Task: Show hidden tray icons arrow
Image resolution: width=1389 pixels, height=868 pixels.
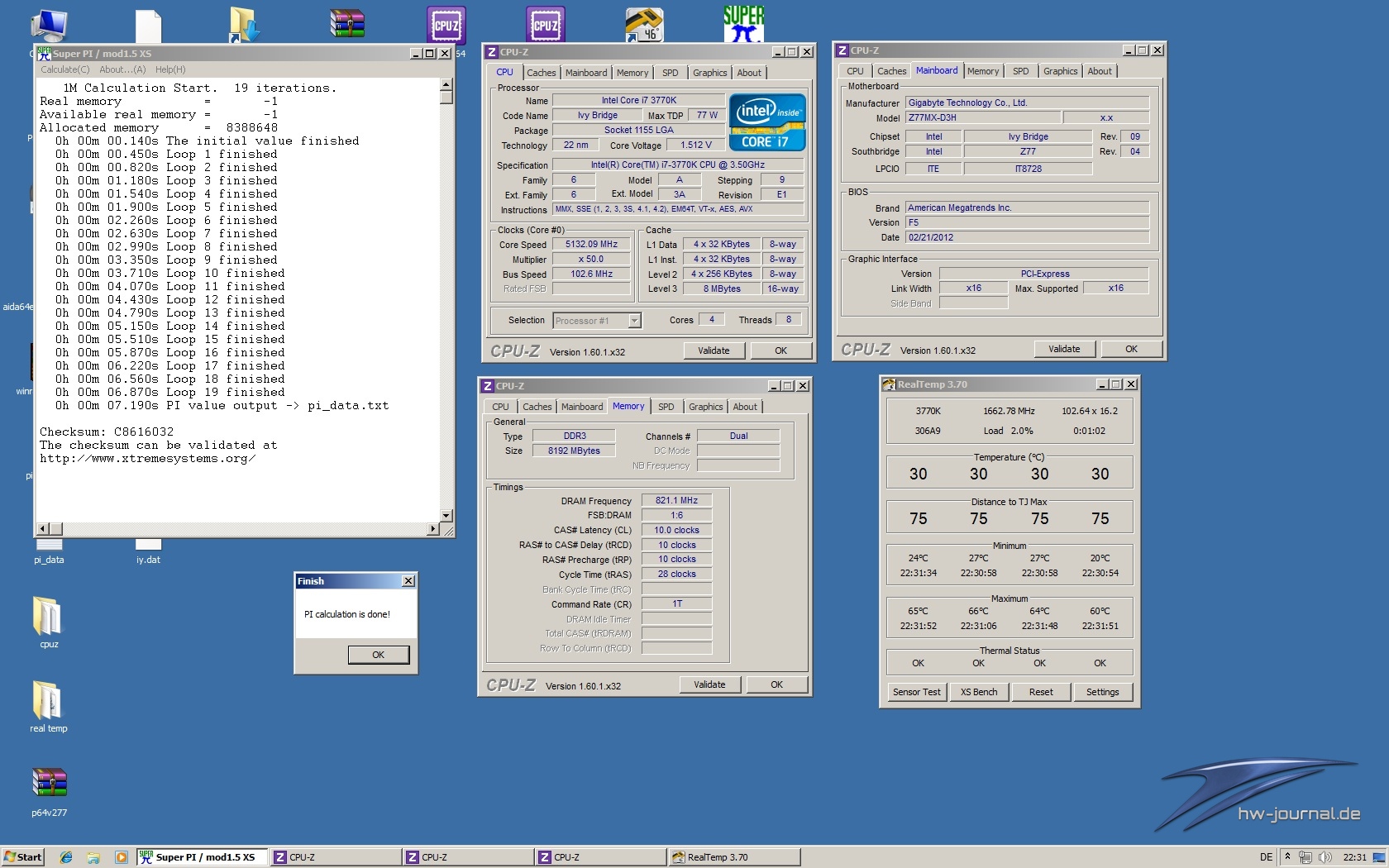Action: 1287,857
